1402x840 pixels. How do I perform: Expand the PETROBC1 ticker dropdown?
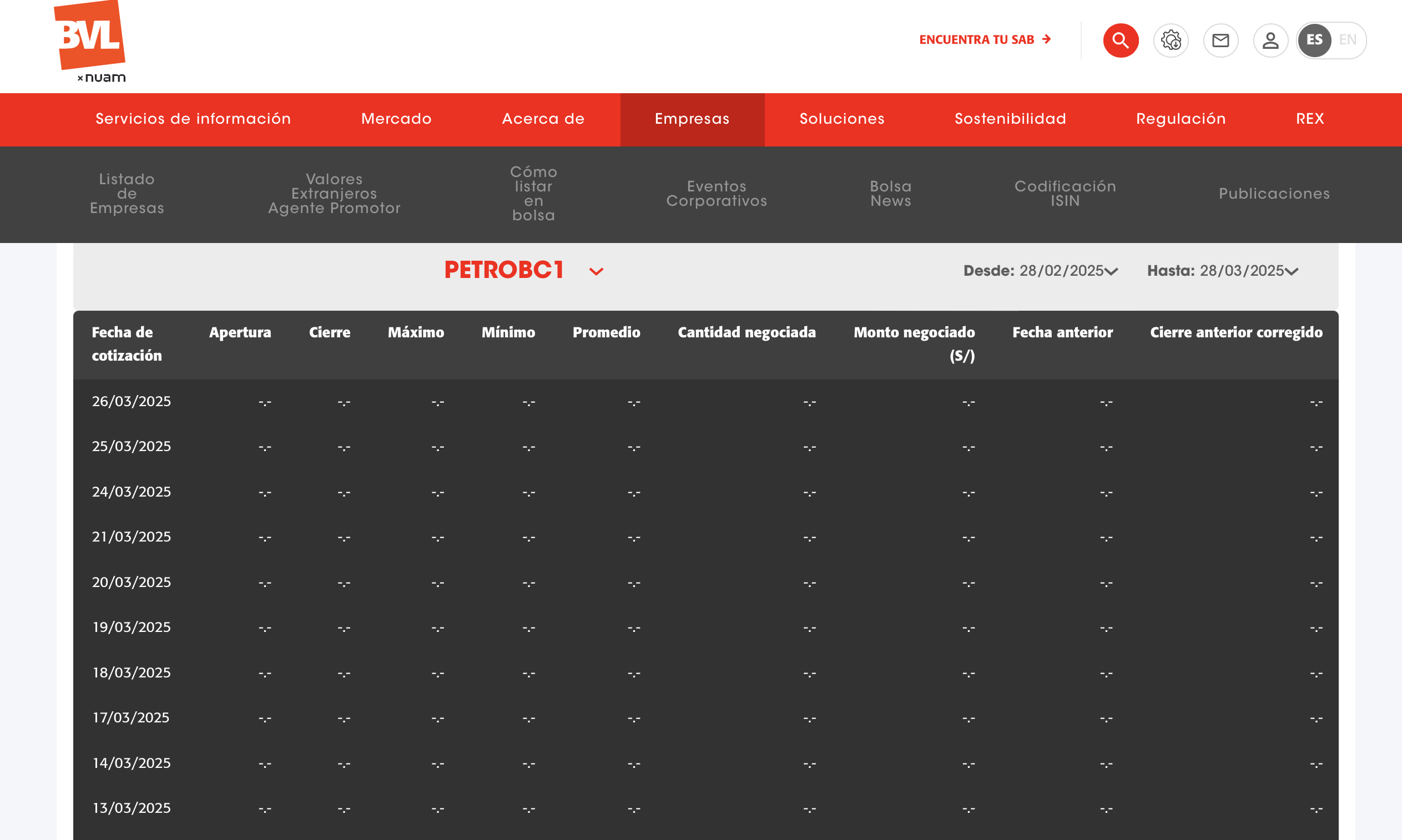(596, 271)
